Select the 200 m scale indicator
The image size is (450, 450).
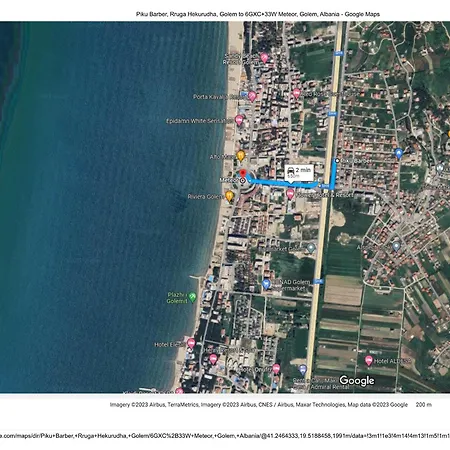click(x=424, y=405)
